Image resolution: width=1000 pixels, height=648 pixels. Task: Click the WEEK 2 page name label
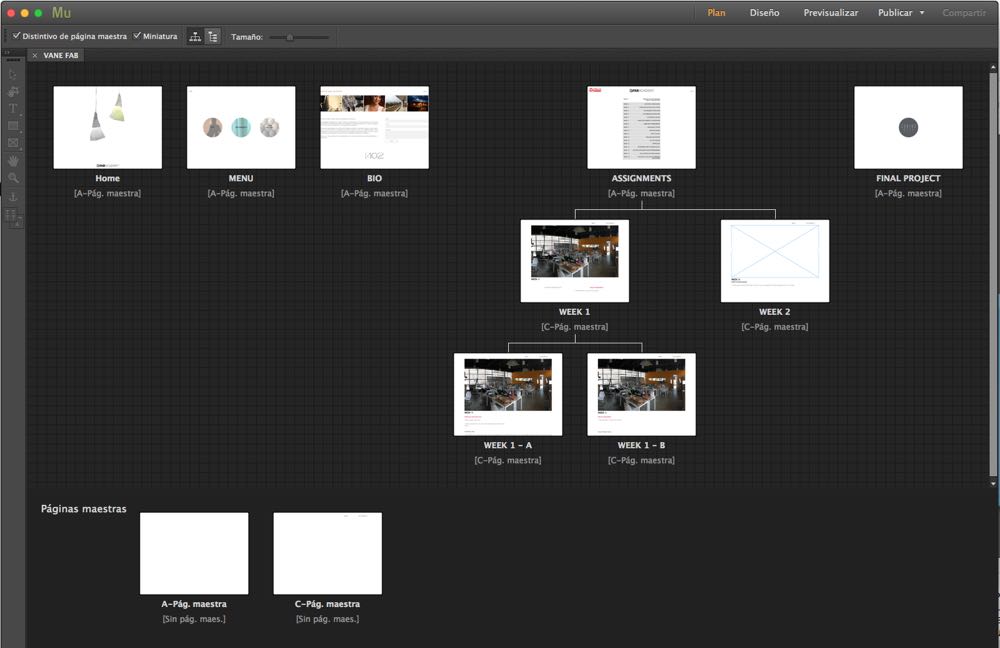click(x=775, y=312)
